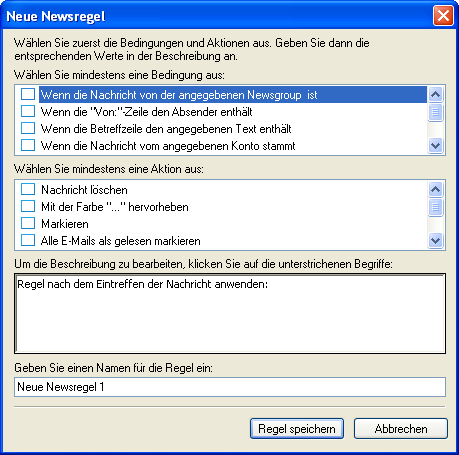Tick the Betreffzeile angegebenen Text enthält checkbox
Viewport: 459px width, 455px height.
coord(28,128)
